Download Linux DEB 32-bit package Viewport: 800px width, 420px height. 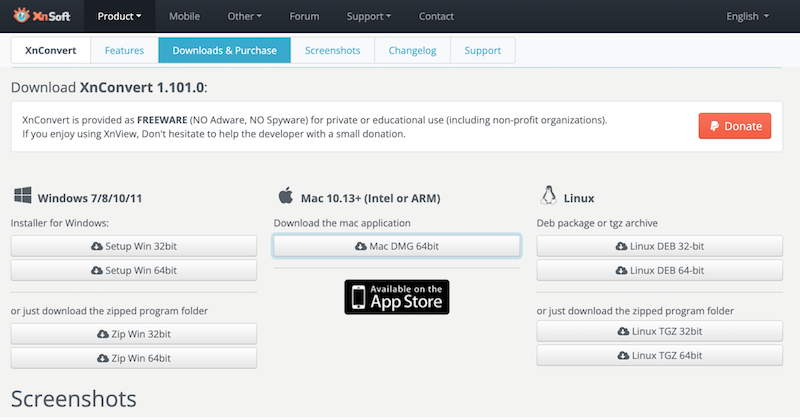660,246
